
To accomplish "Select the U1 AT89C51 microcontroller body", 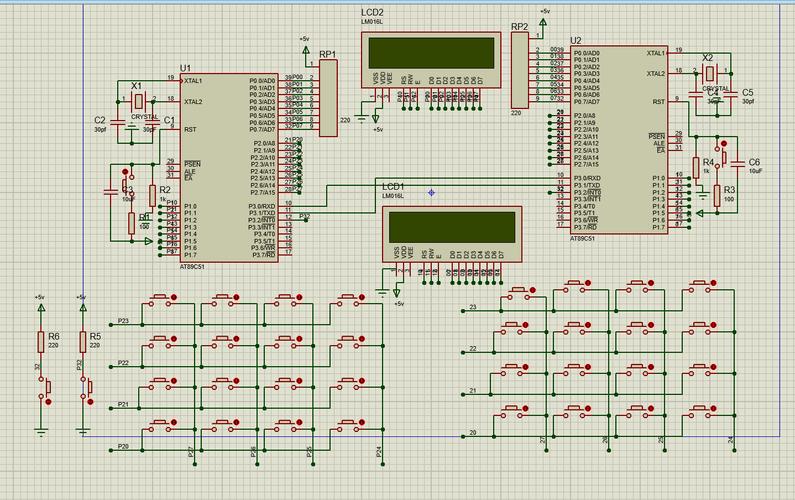I will tap(229, 167).
